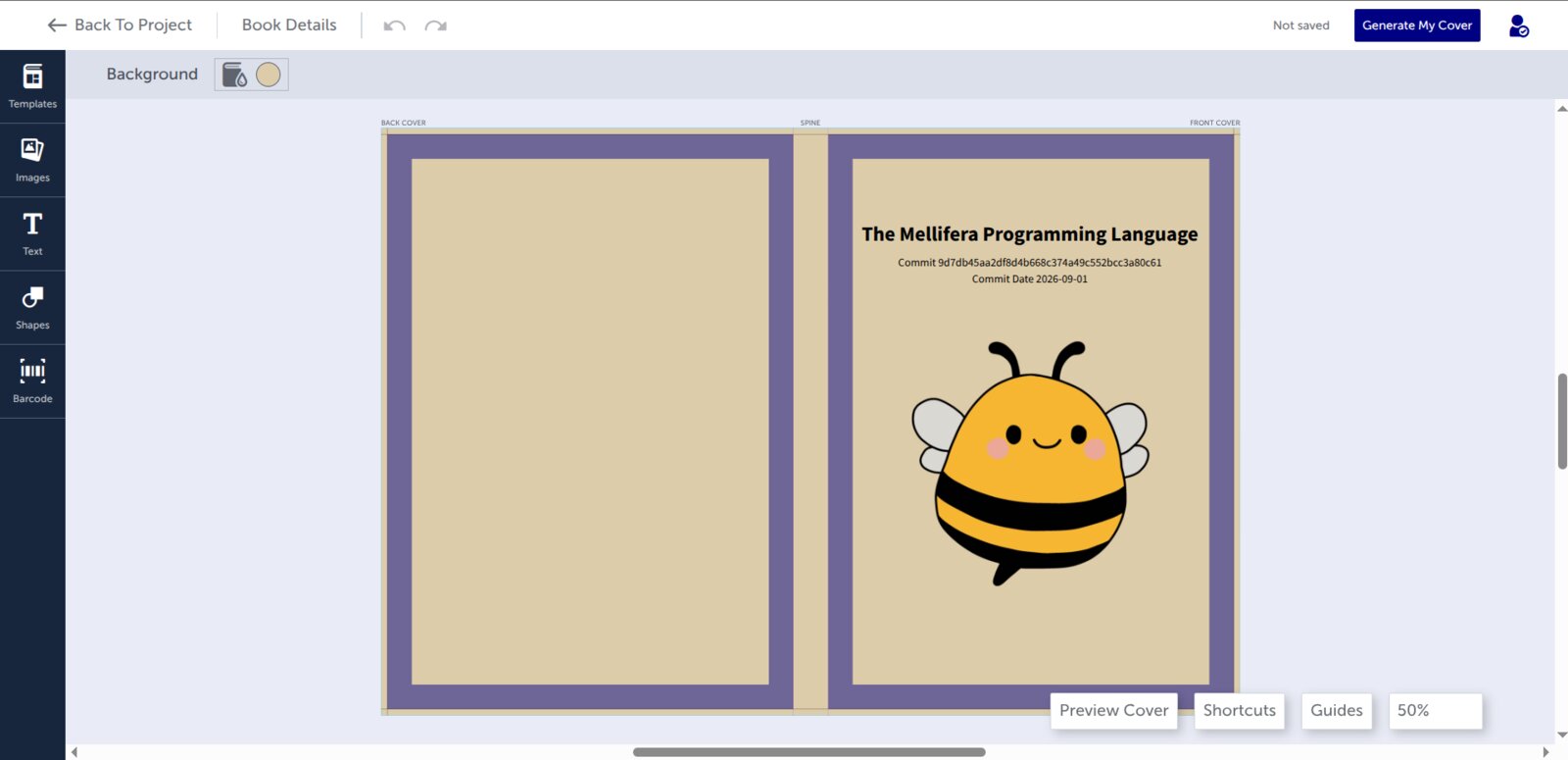
Task: Select the Commit hash text line
Action: (1030, 263)
